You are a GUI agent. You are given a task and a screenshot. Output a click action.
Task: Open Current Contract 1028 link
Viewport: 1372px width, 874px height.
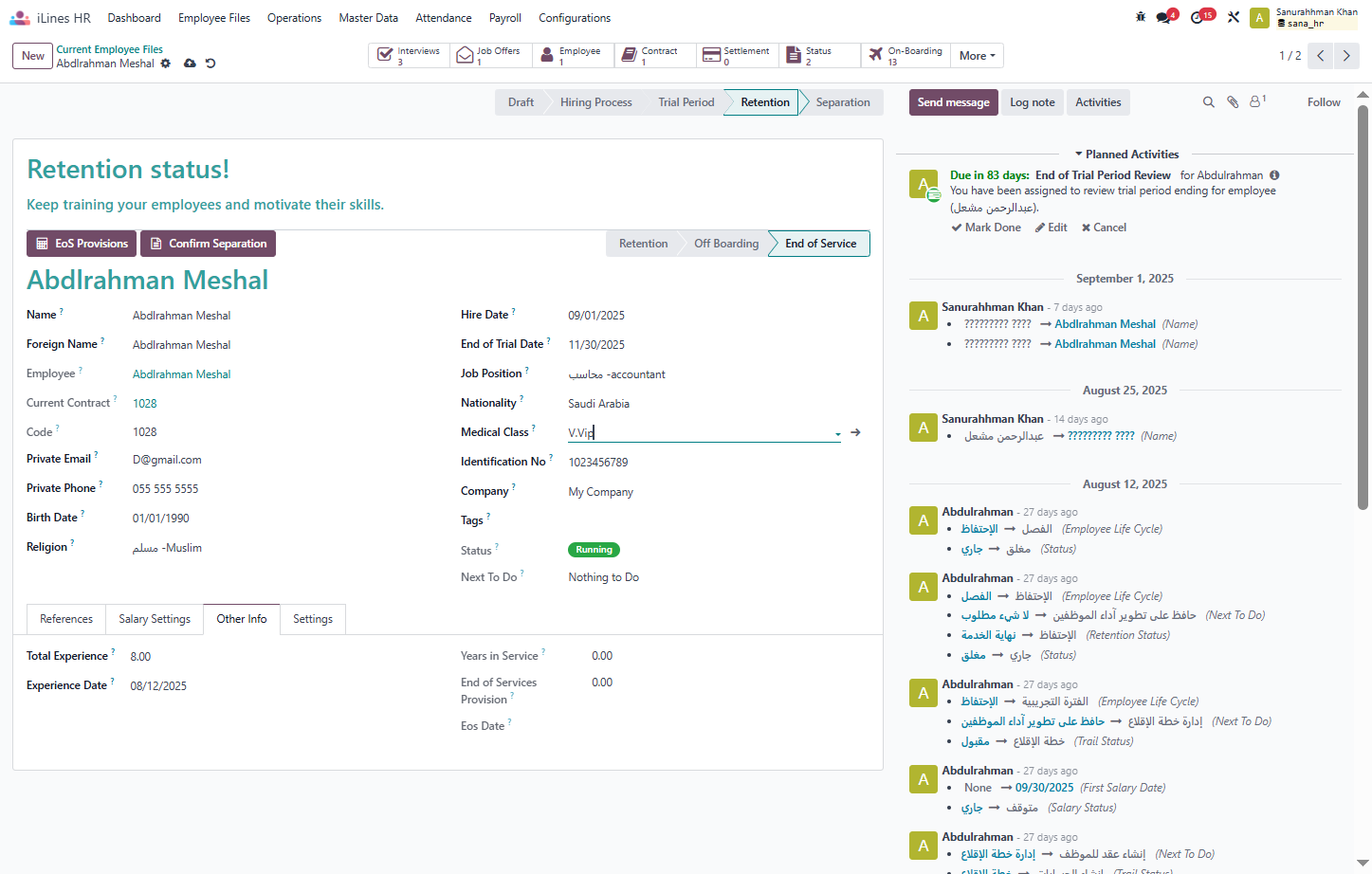(145, 404)
